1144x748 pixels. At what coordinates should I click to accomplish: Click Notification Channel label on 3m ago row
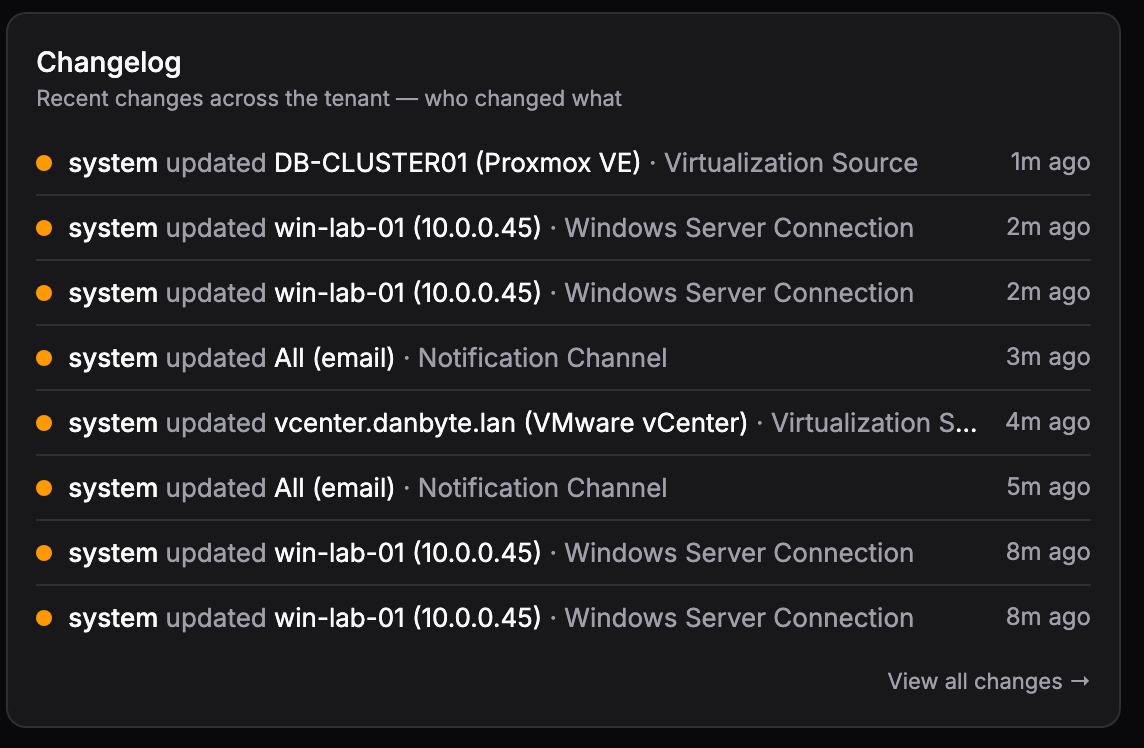pos(542,358)
